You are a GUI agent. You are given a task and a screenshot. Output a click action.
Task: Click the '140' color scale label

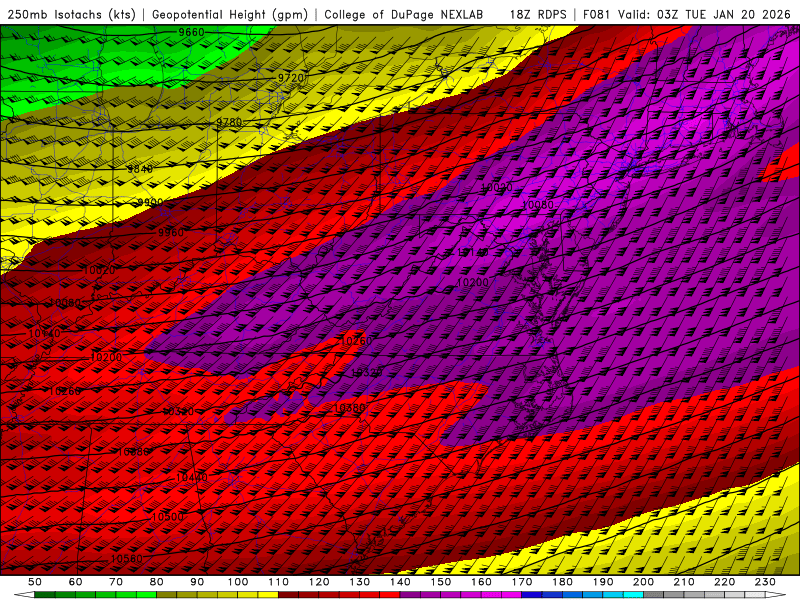[x=400, y=582]
